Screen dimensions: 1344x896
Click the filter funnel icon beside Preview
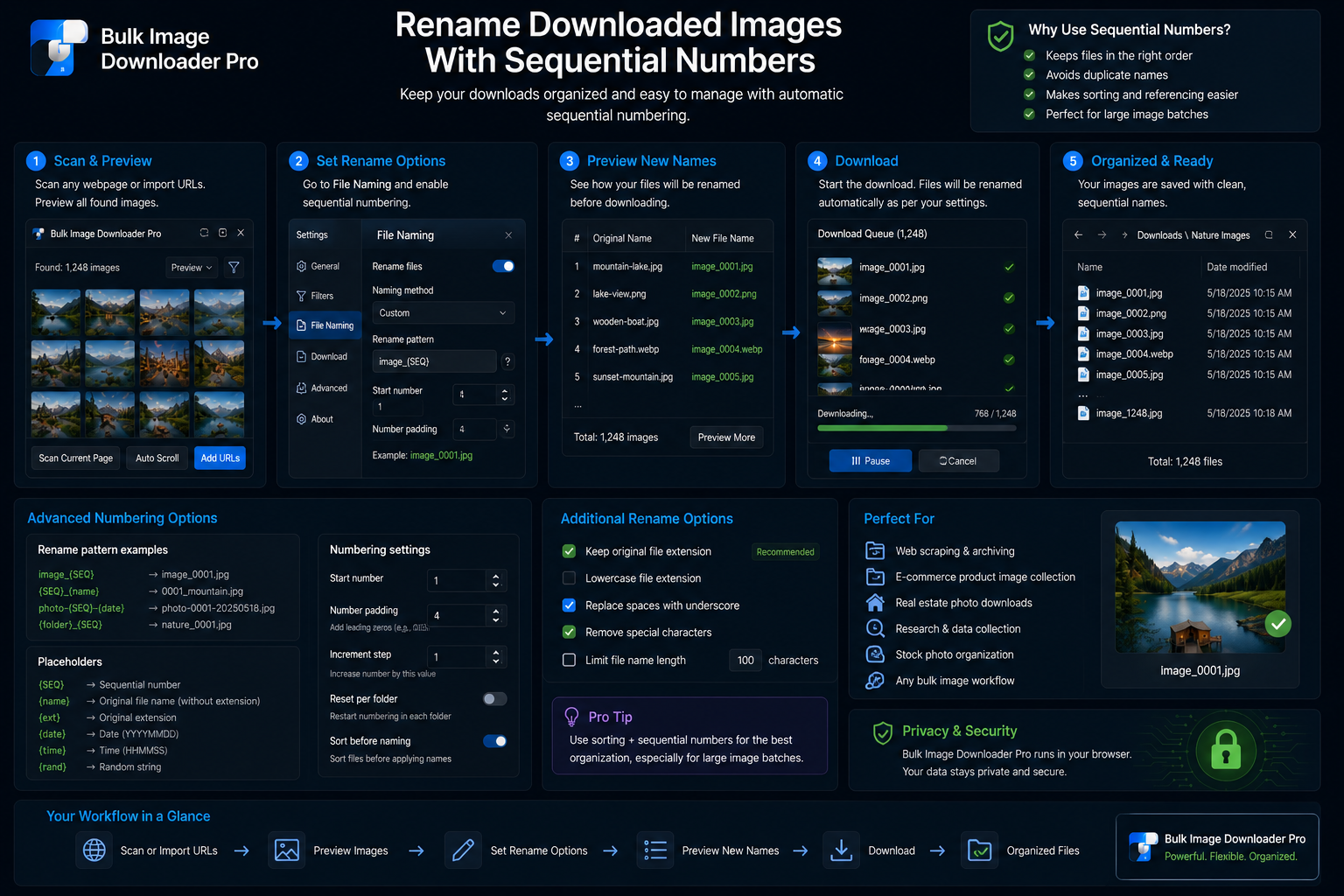(234, 267)
